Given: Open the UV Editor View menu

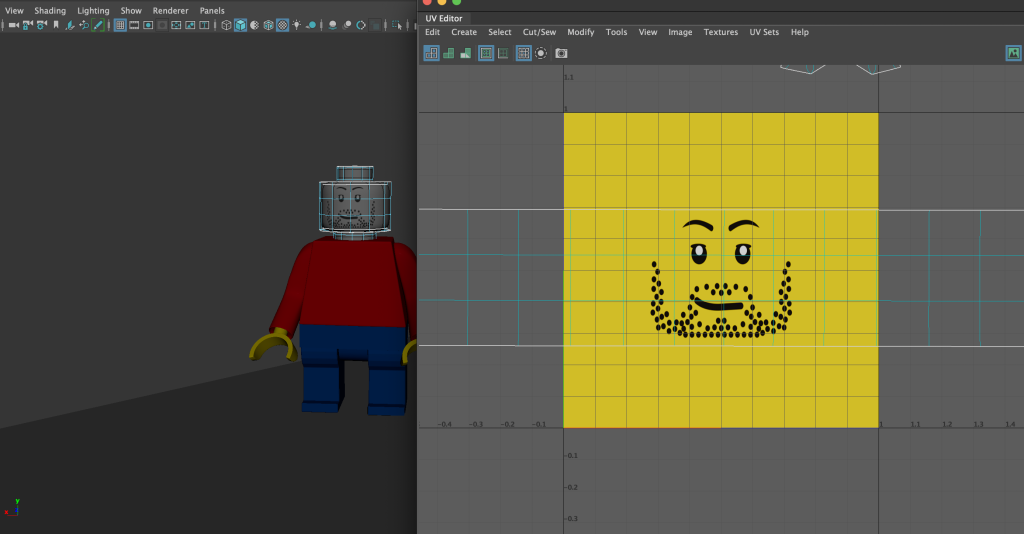Looking at the screenshot, I should [x=648, y=32].
